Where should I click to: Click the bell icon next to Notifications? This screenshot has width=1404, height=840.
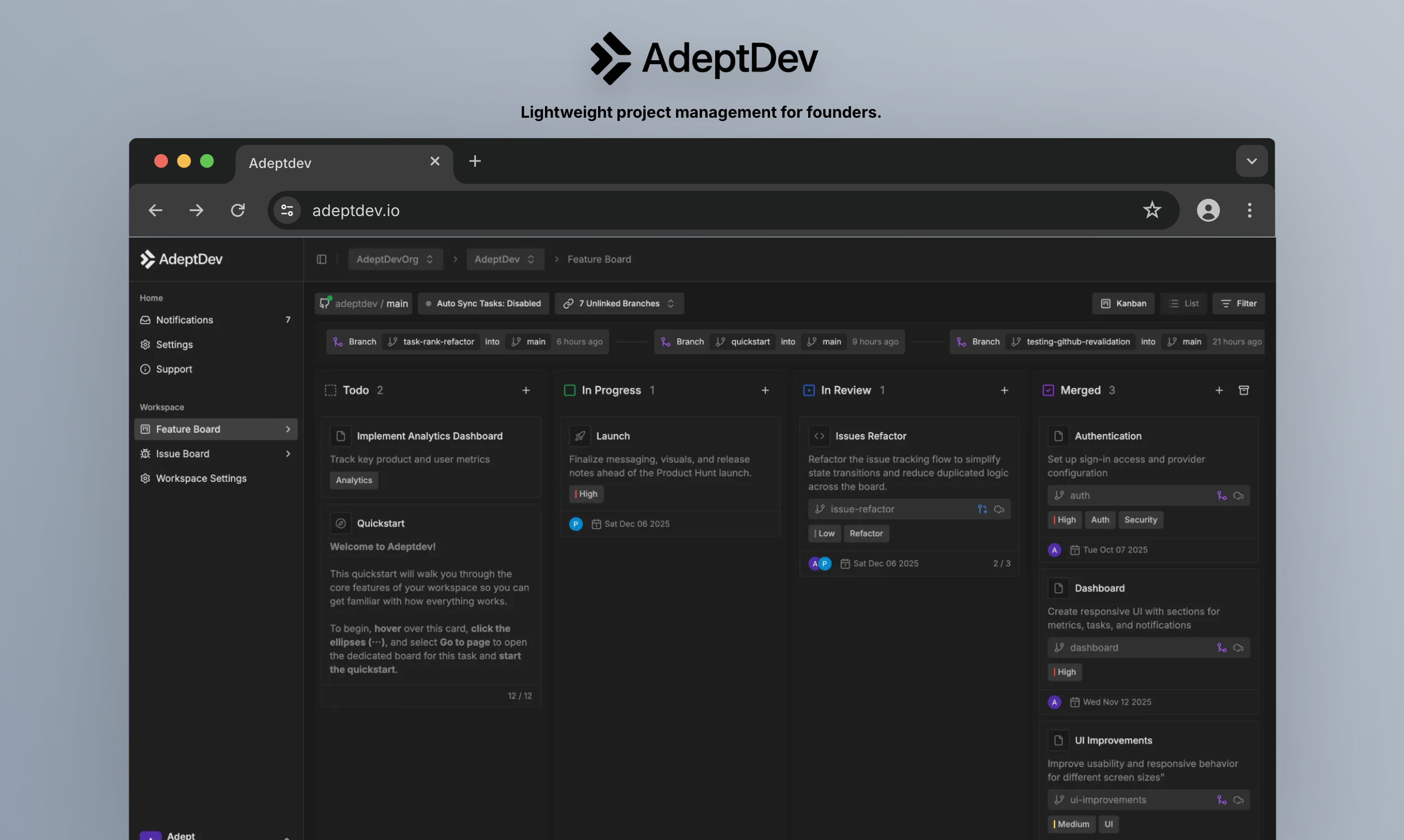(x=146, y=320)
